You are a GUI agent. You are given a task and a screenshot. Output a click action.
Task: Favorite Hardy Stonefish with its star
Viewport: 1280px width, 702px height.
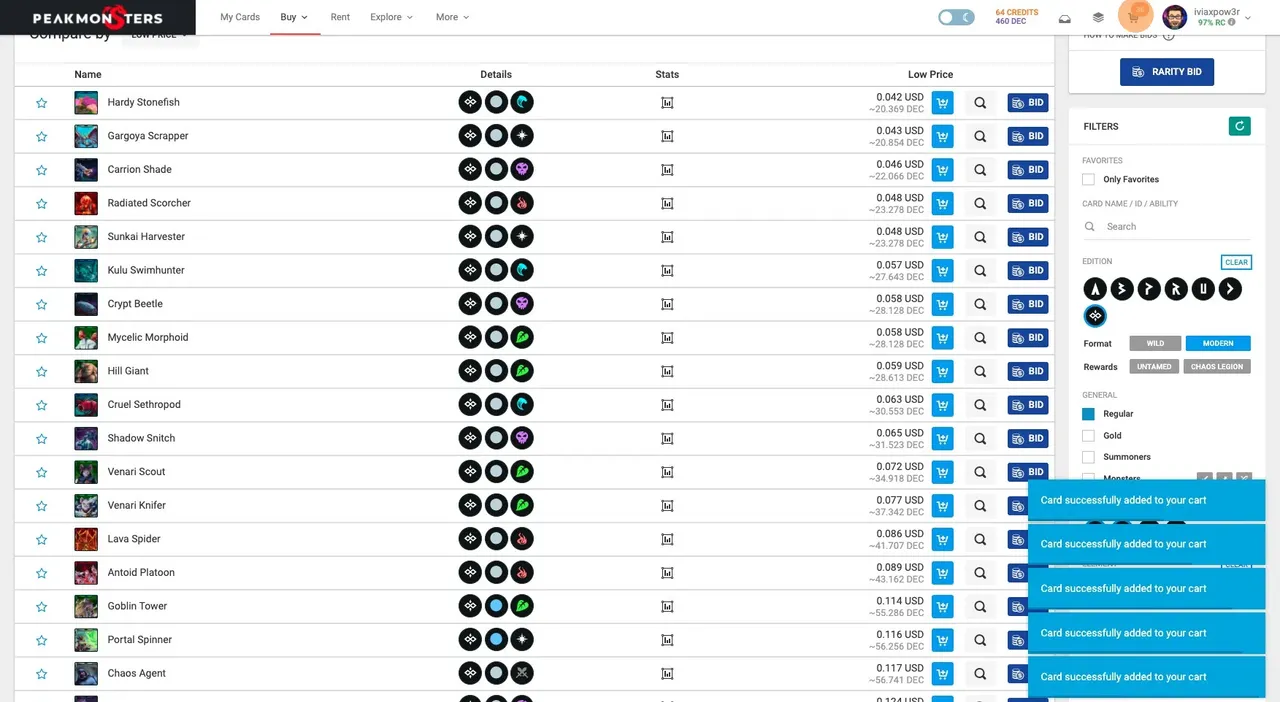[42, 103]
